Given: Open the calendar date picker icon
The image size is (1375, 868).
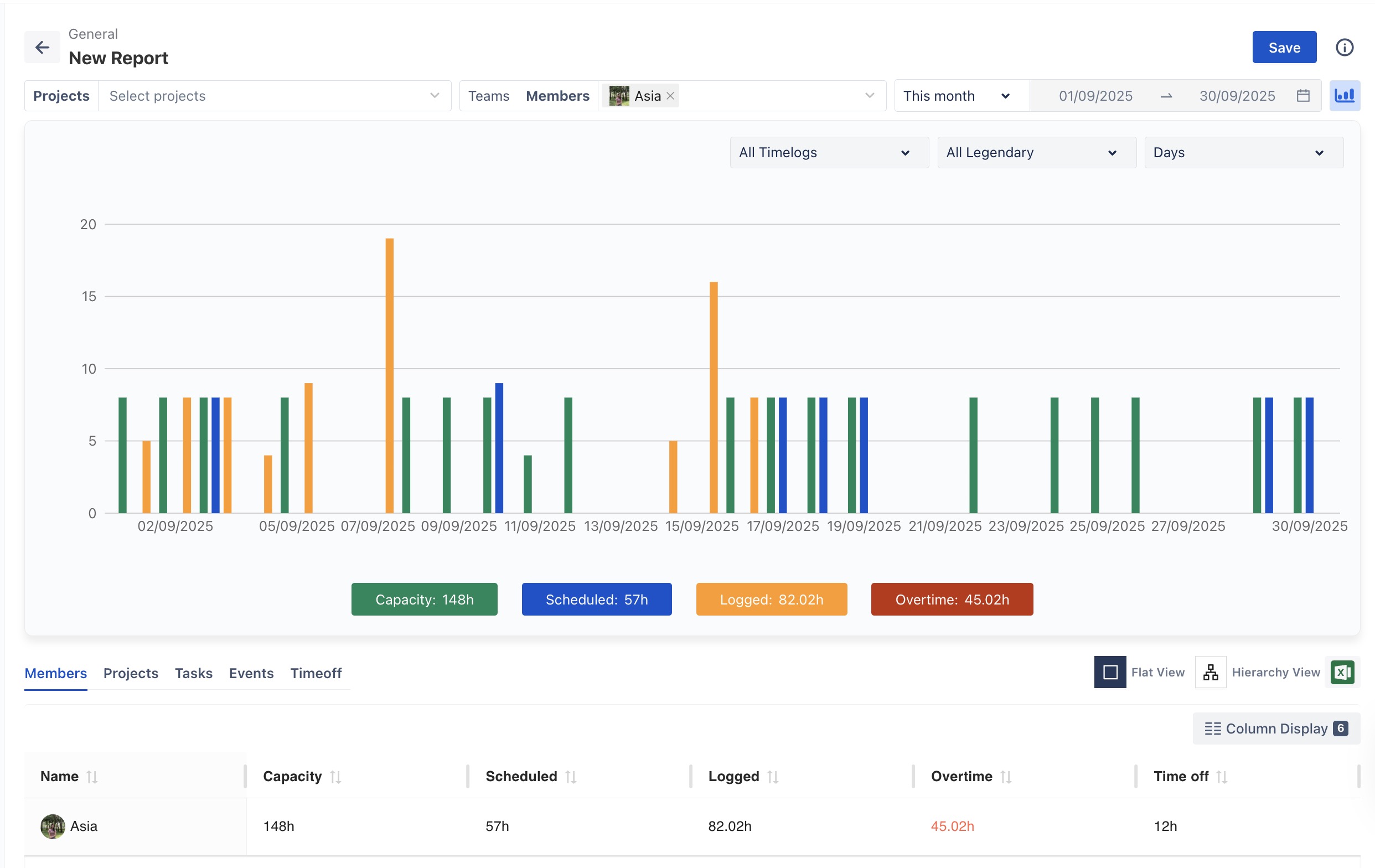Looking at the screenshot, I should click(1303, 95).
